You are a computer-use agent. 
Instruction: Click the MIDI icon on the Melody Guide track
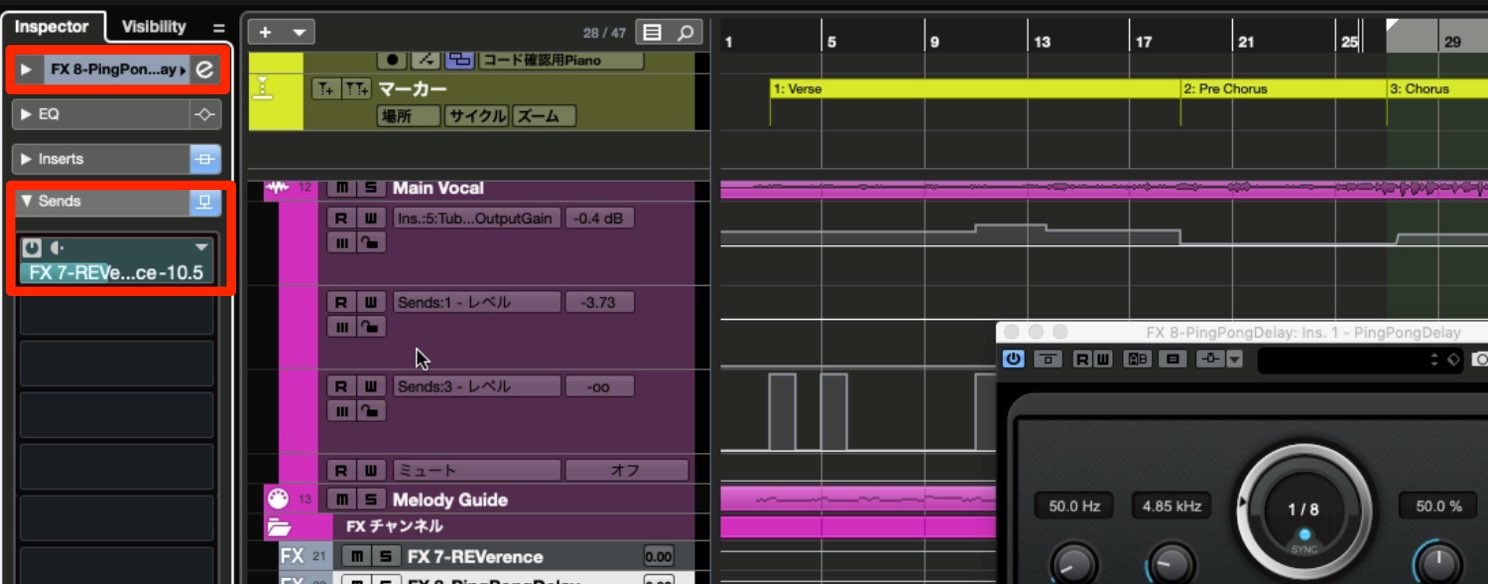[277, 499]
